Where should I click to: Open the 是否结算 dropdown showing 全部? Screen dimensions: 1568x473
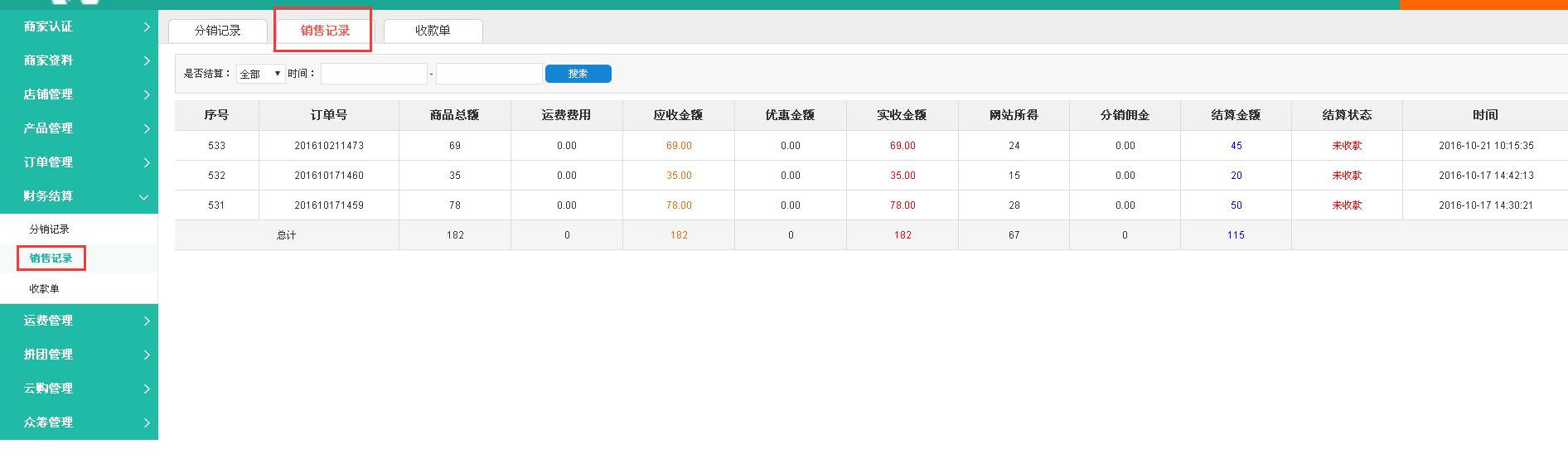(261, 74)
